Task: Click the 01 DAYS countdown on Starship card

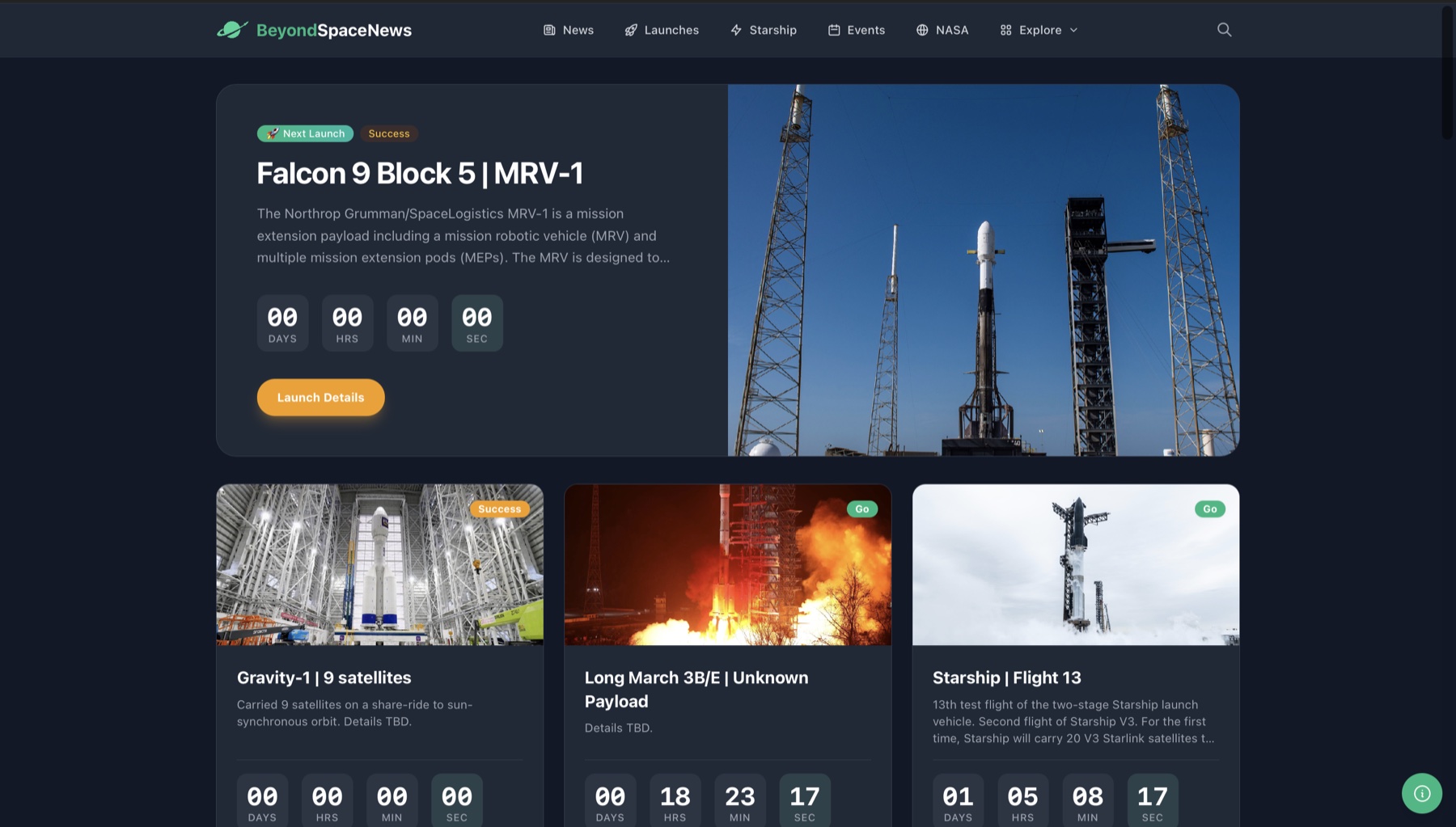Action: tap(958, 800)
